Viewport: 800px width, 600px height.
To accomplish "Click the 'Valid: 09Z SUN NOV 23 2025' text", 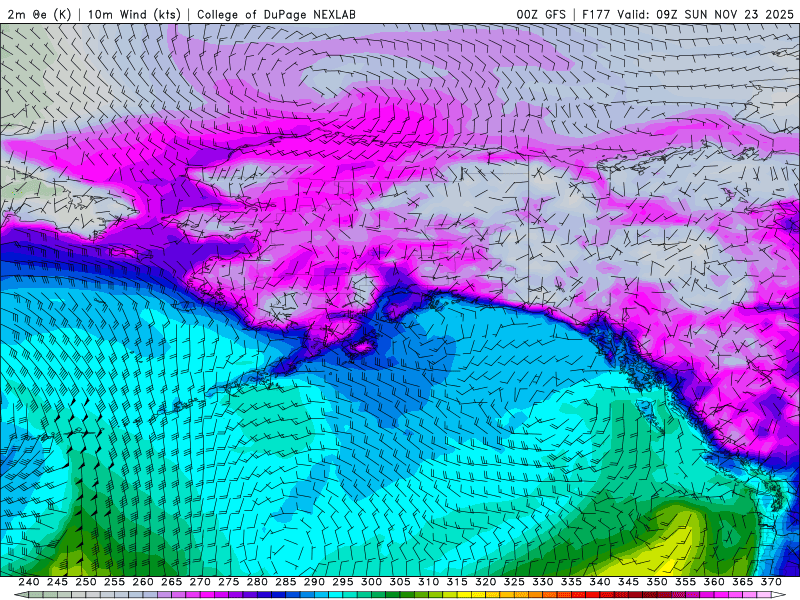I will (x=706, y=15).
